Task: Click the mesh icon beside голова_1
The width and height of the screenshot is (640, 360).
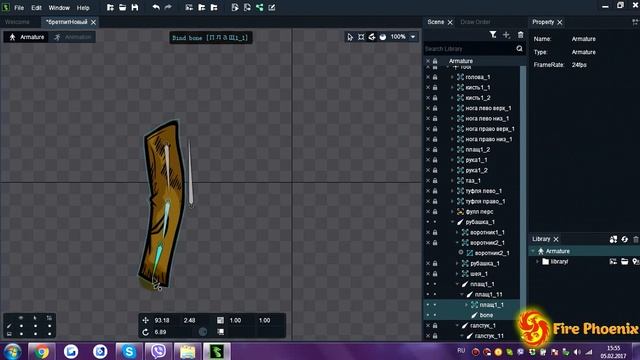Action: tap(460, 77)
